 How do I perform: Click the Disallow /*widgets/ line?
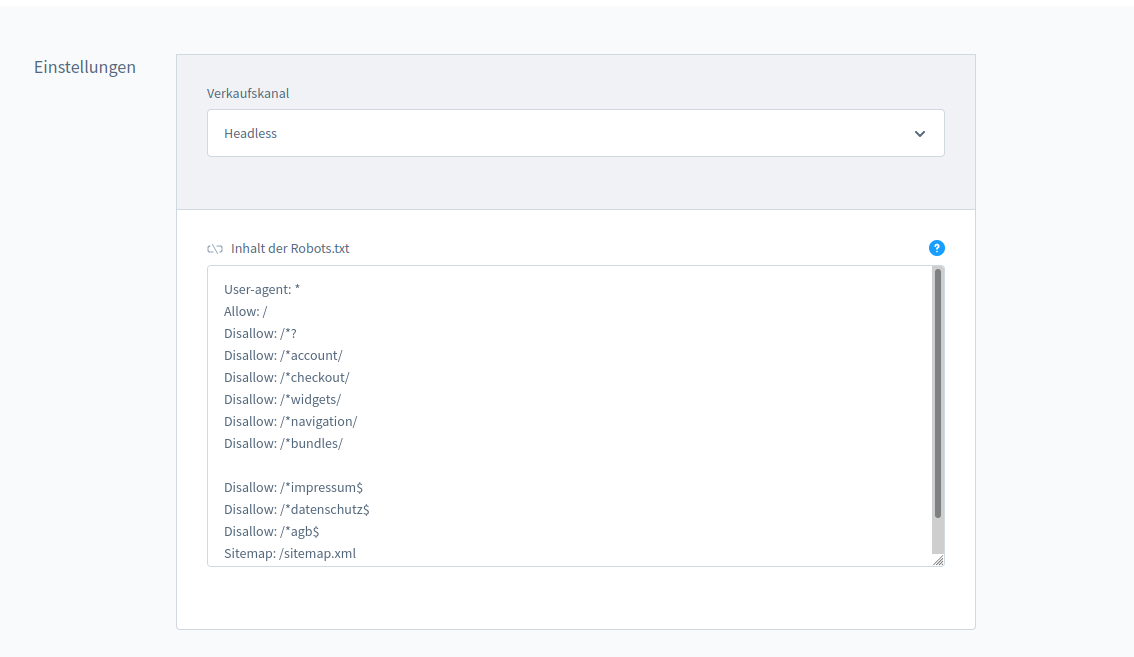tap(282, 400)
